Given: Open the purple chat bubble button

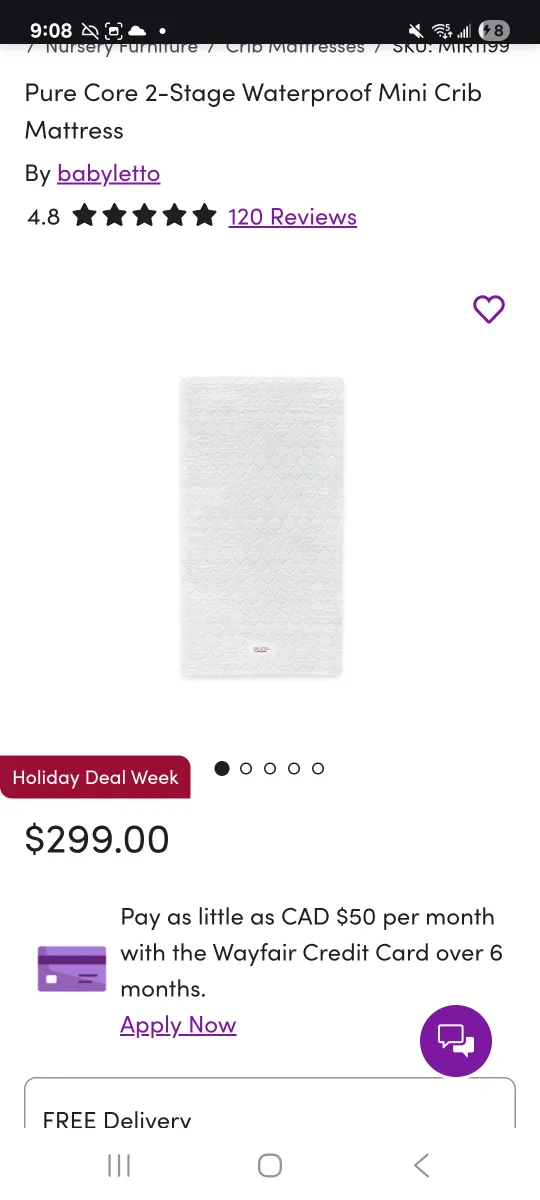Looking at the screenshot, I should (x=456, y=1041).
